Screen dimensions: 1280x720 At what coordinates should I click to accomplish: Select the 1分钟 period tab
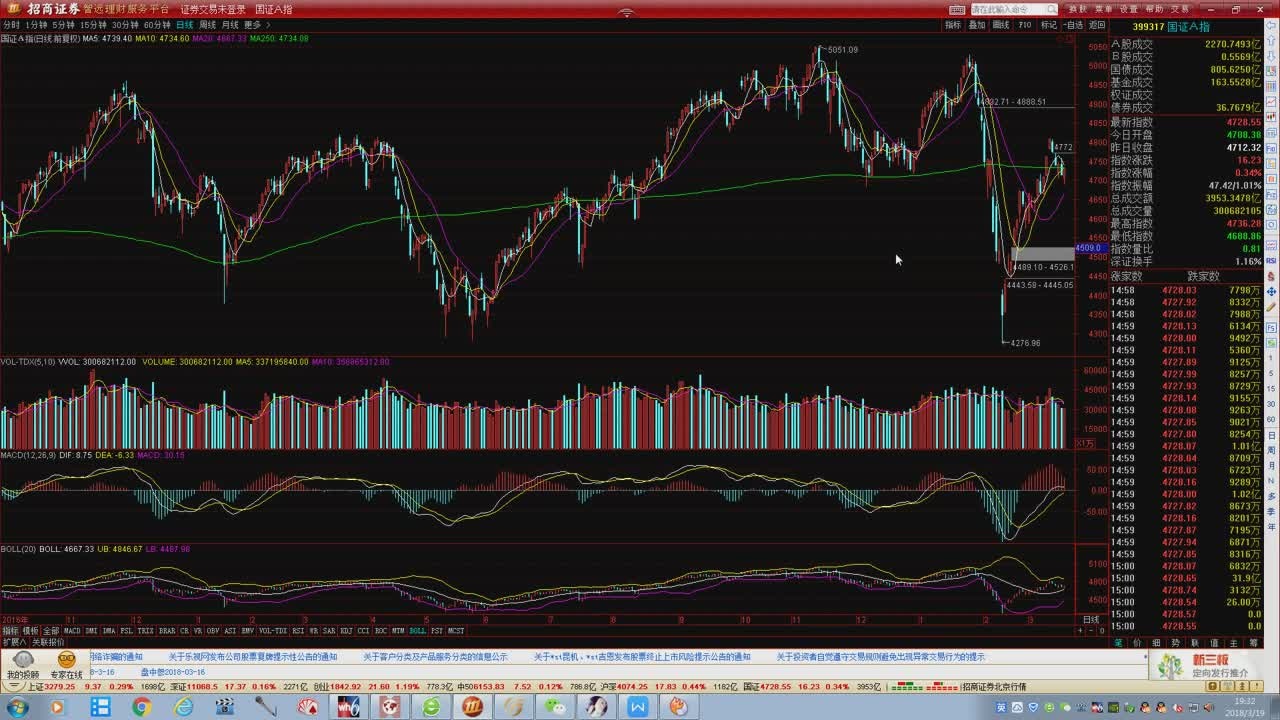[x=36, y=25]
